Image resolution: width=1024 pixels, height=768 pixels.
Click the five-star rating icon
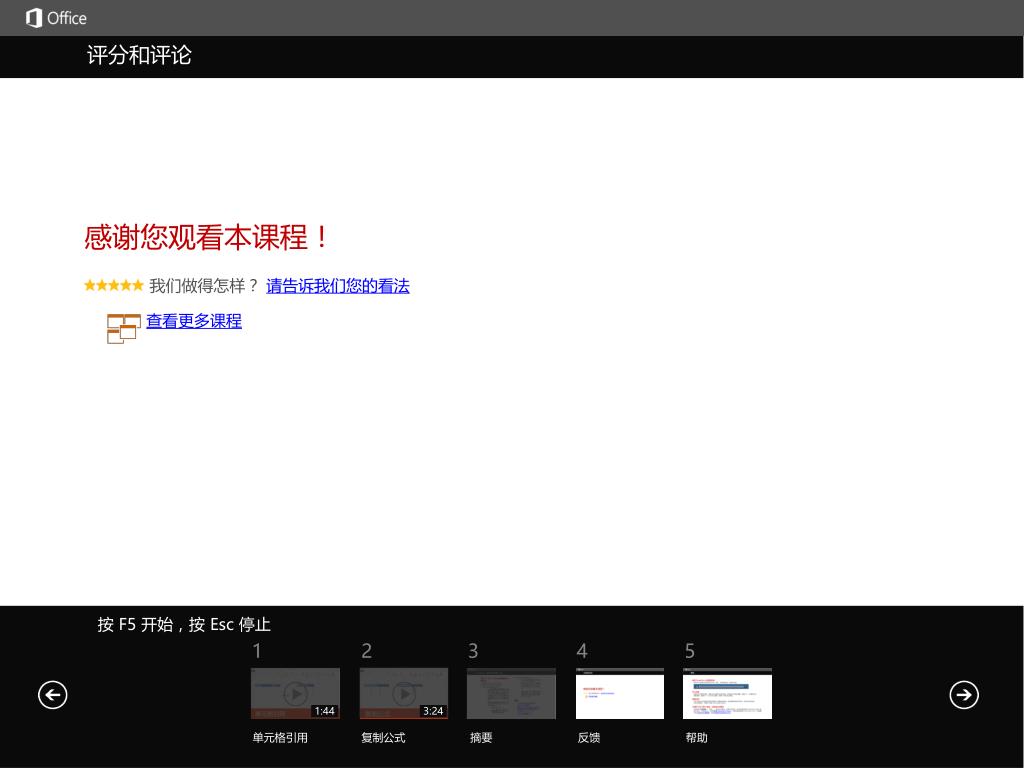click(114, 285)
